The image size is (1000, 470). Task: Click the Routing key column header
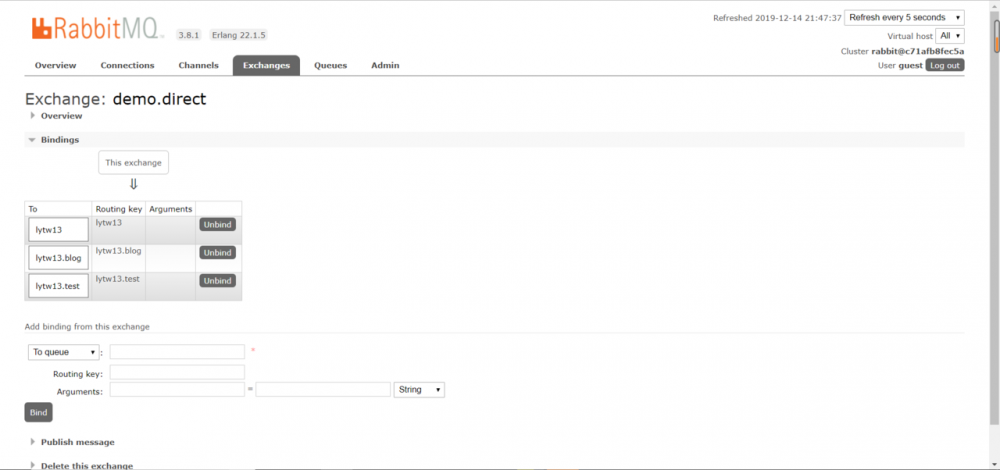click(119, 209)
